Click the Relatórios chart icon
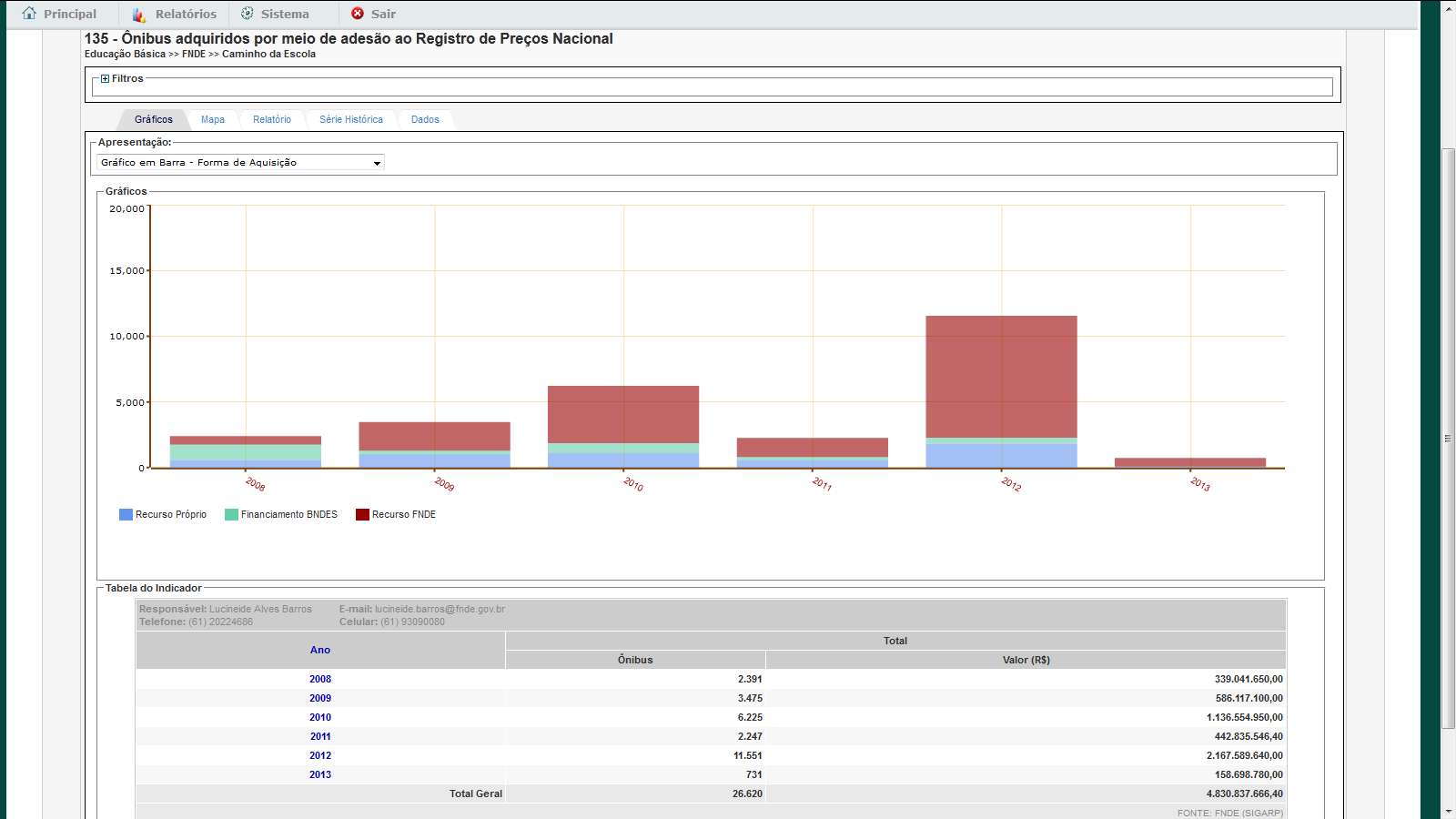Viewport: 1456px width, 819px height. coord(138,15)
